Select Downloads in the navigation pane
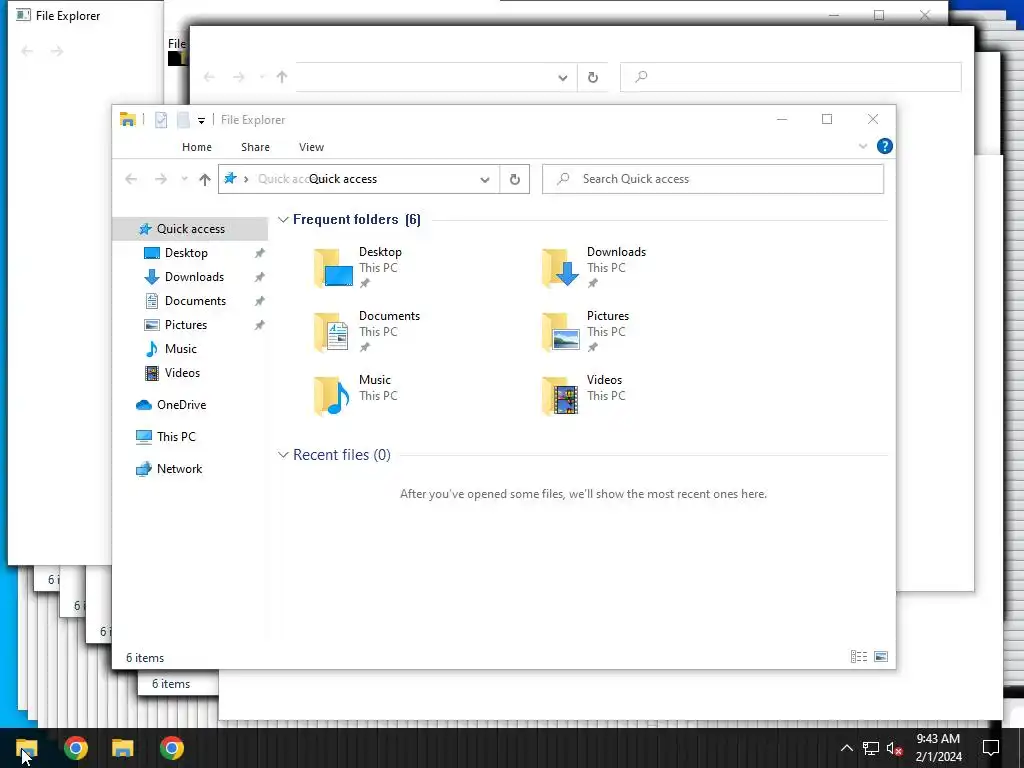1024x768 pixels. pos(194,277)
